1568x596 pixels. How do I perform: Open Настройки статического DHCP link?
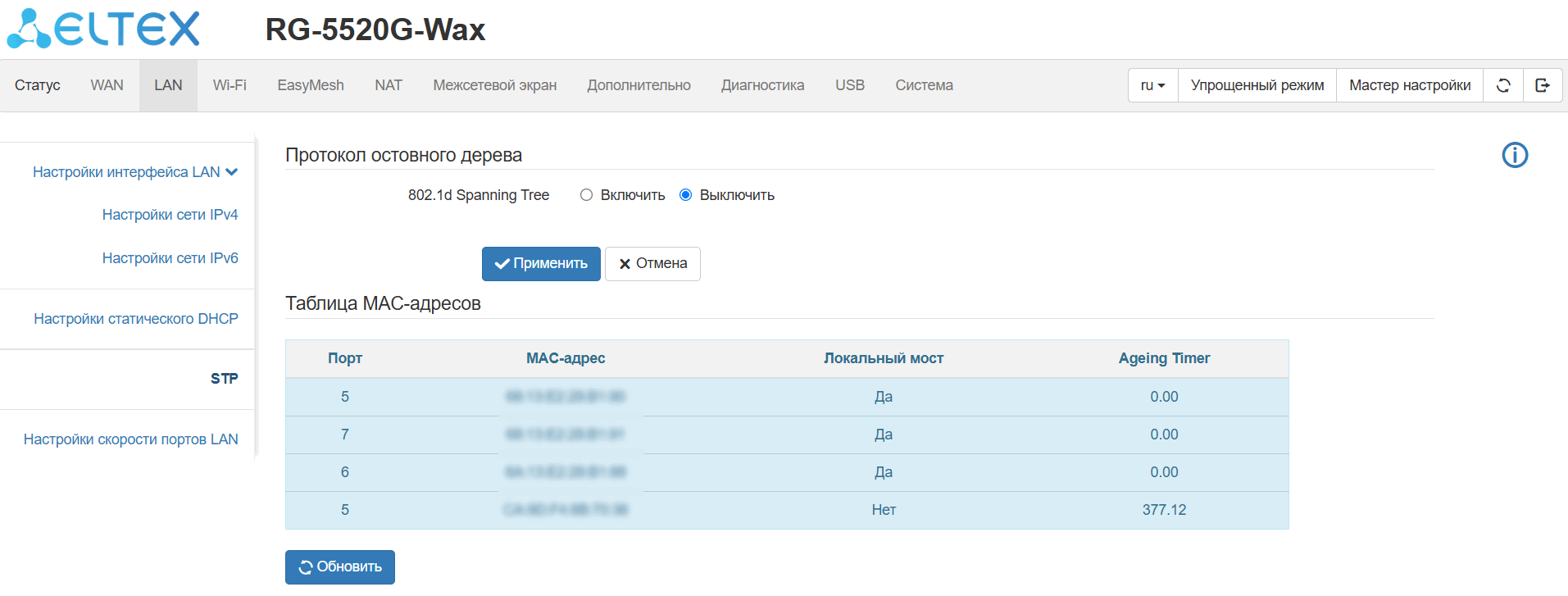[x=136, y=319]
